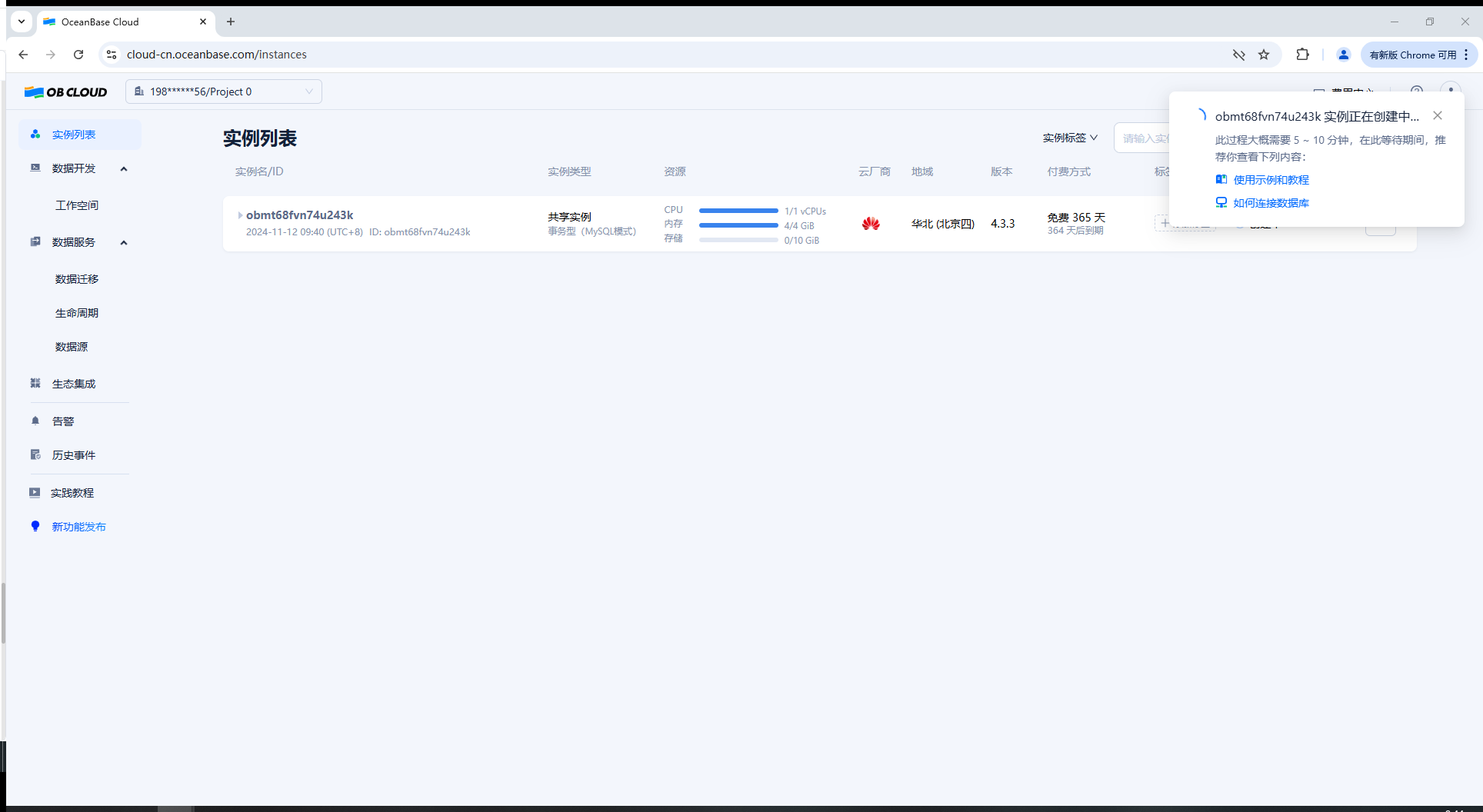
Task: Click the 实例列表 sidebar icon
Action: tap(35, 135)
